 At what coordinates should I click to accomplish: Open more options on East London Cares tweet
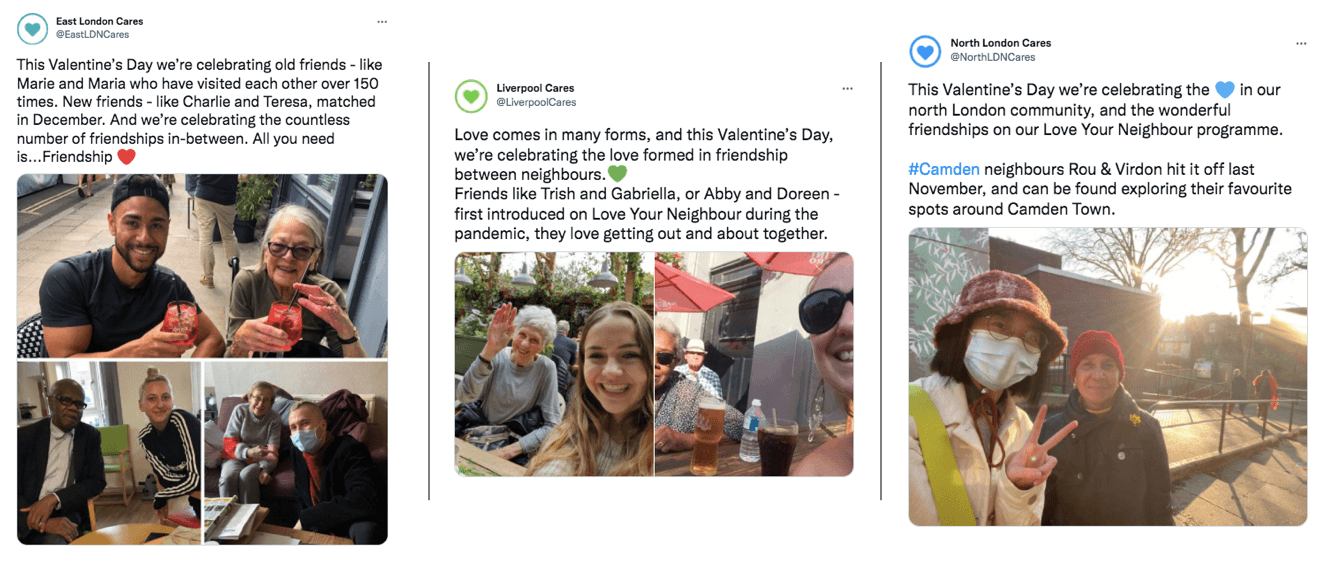point(382,22)
